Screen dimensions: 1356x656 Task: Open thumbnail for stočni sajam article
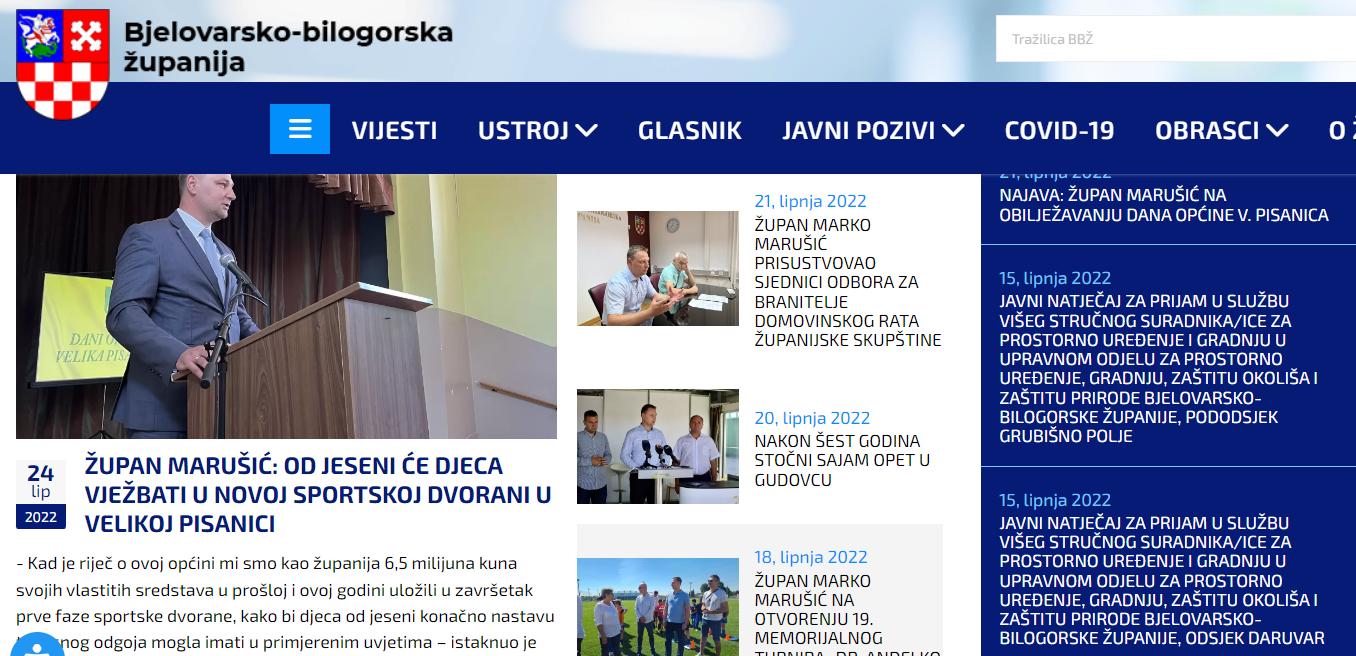[658, 446]
